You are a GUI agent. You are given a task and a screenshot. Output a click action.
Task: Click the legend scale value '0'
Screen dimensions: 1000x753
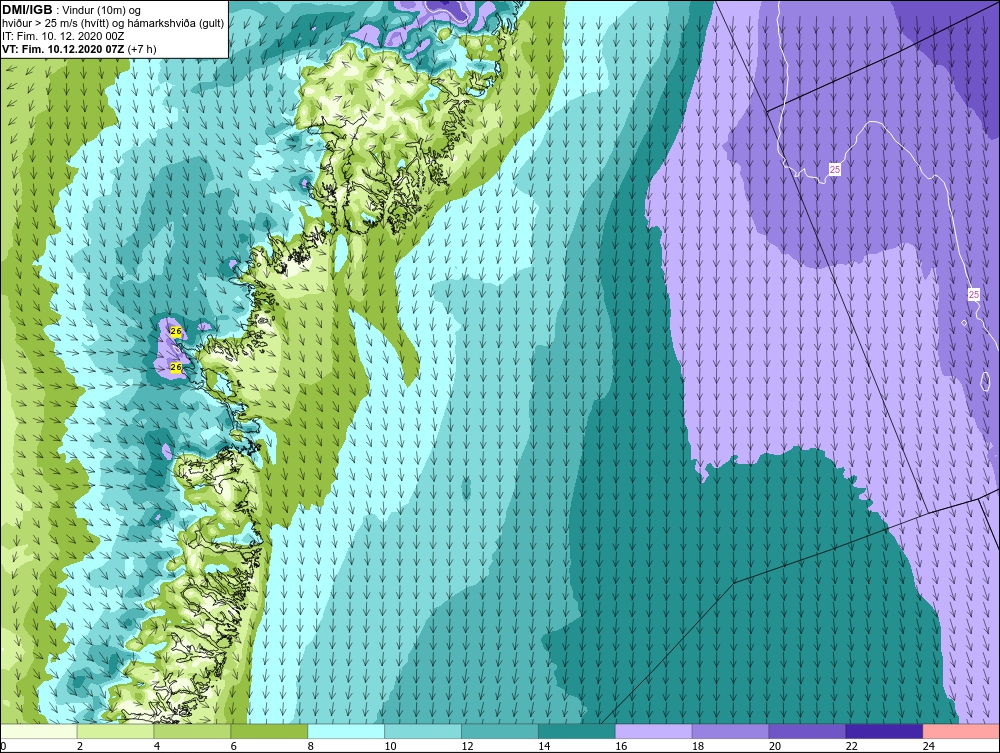3,746
